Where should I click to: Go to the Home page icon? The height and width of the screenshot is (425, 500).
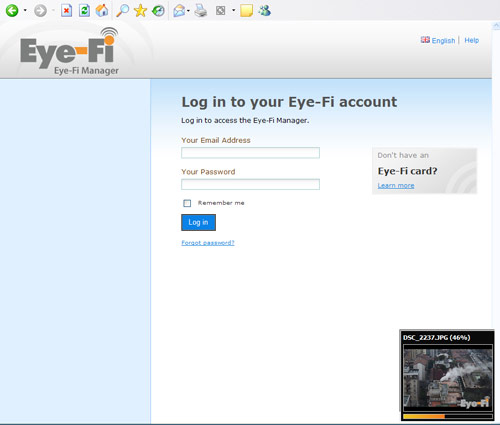tap(102, 11)
